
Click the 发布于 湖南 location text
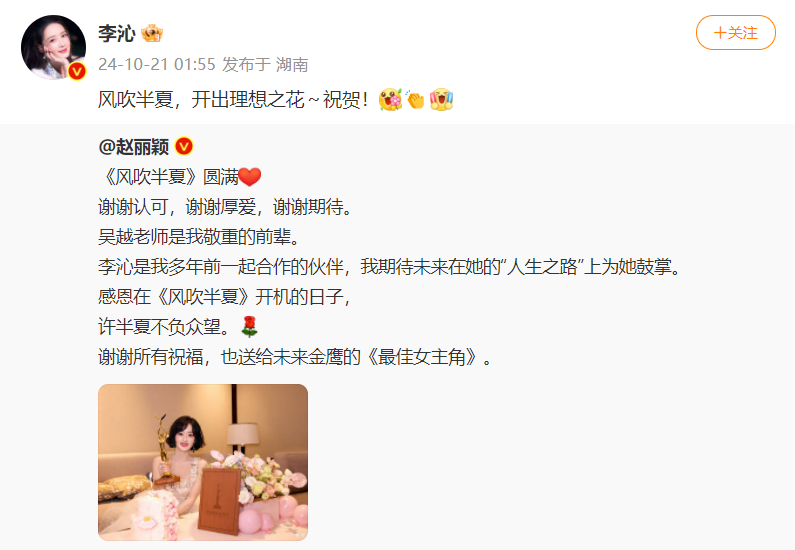pos(265,64)
